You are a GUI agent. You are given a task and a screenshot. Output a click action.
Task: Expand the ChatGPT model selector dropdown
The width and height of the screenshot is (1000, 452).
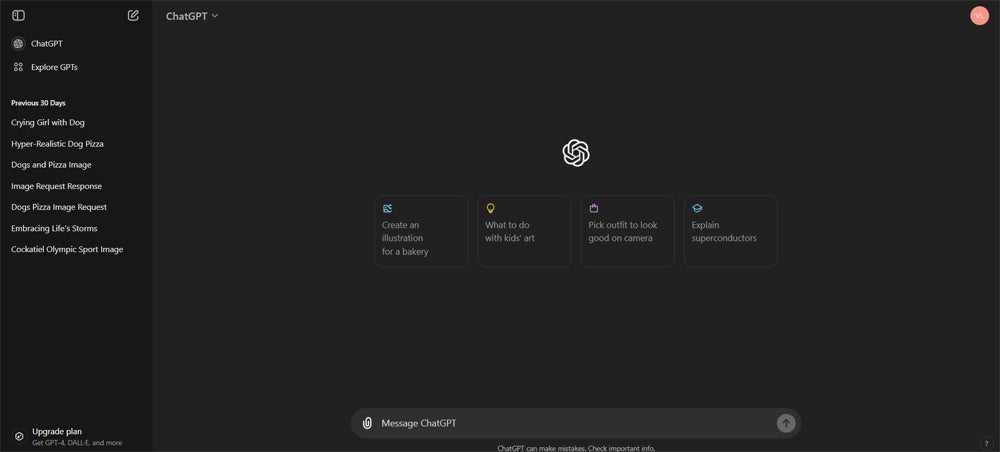pos(192,16)
